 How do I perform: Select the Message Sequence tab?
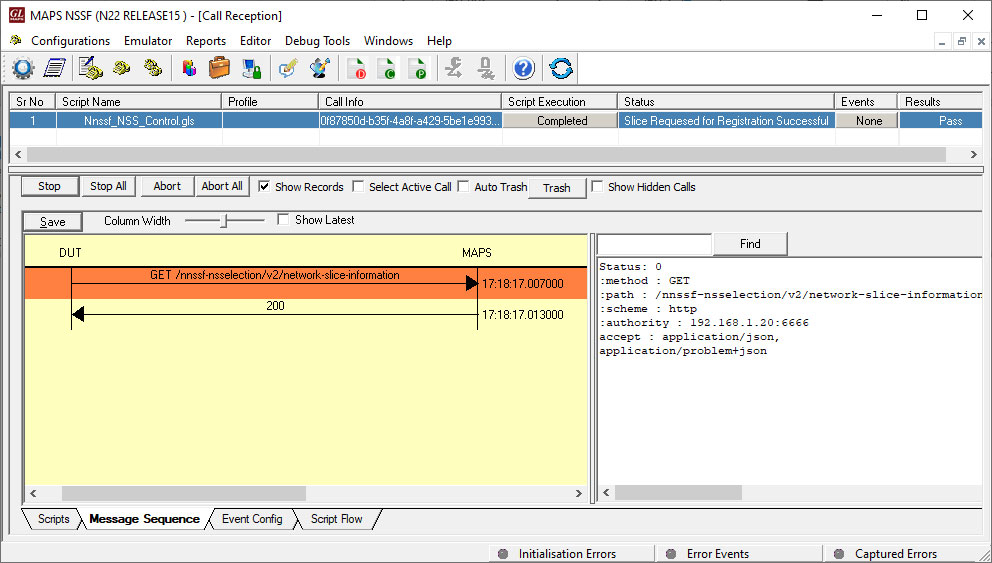tap(144, 519)
